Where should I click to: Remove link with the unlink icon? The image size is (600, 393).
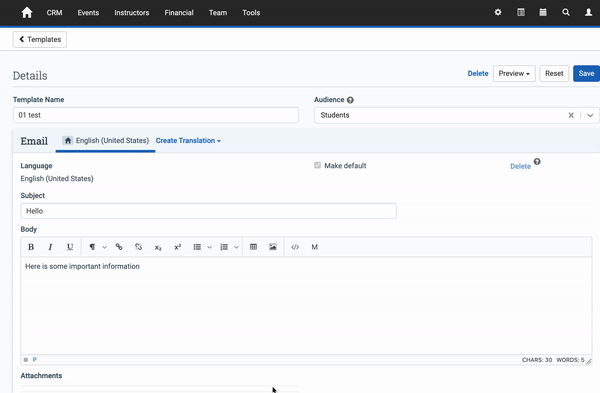pyautogui.click(x=139, y=247)
